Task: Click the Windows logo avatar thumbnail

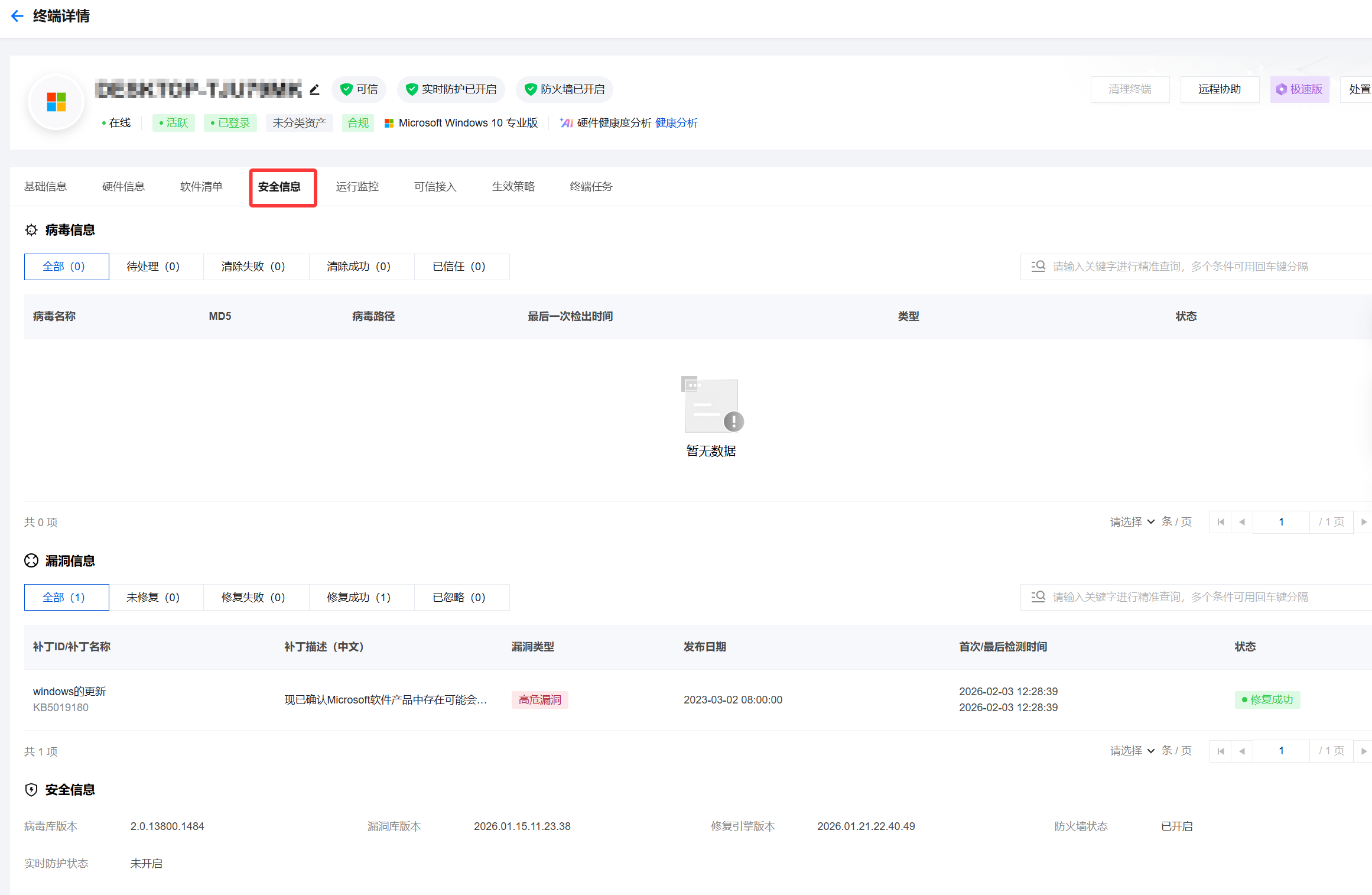Action: tap(56, 102)
